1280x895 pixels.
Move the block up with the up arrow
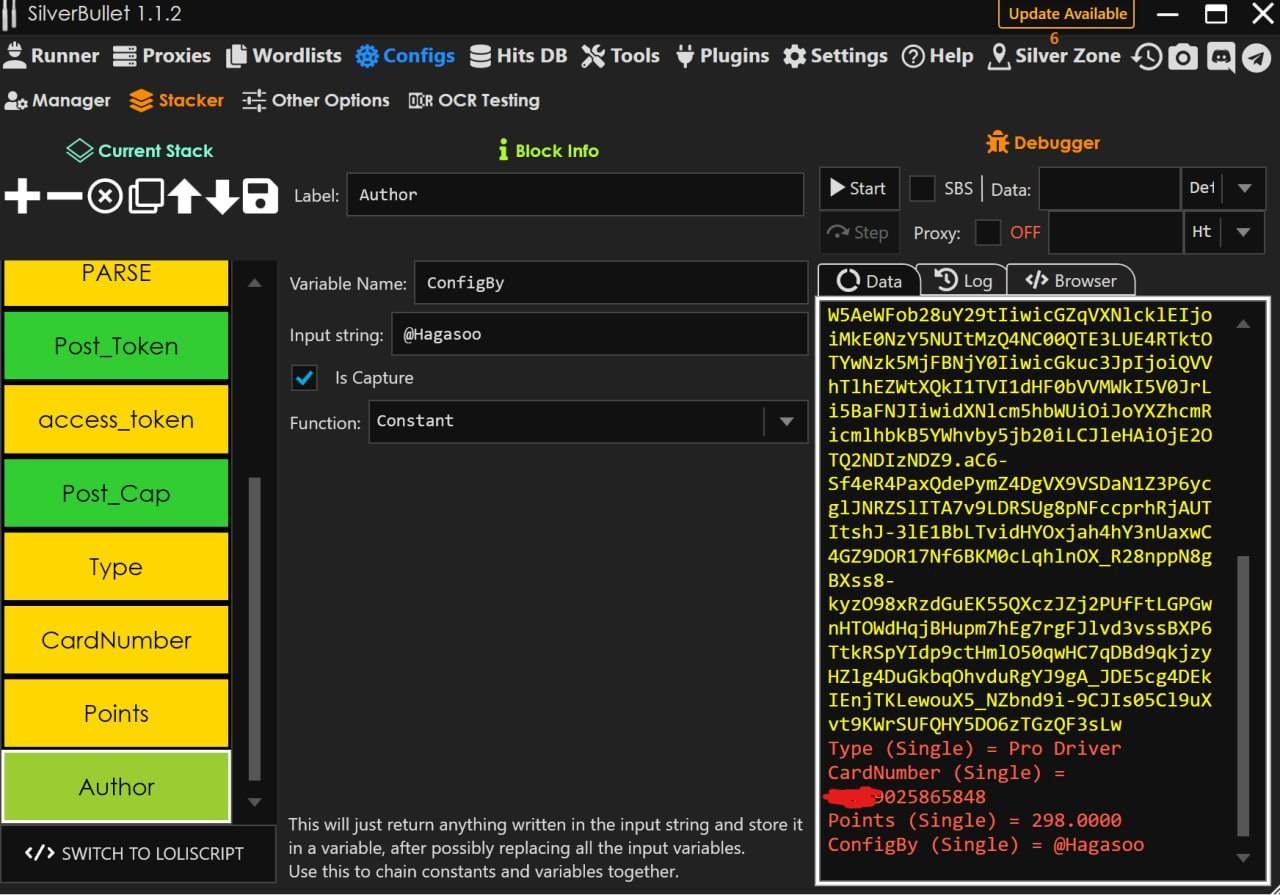tap(184, 197)
